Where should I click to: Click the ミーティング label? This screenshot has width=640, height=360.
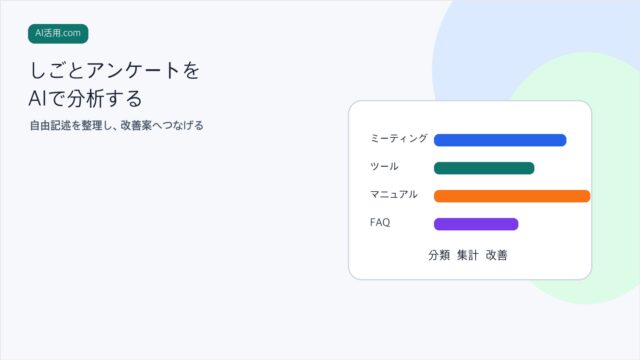click(398, 138)
